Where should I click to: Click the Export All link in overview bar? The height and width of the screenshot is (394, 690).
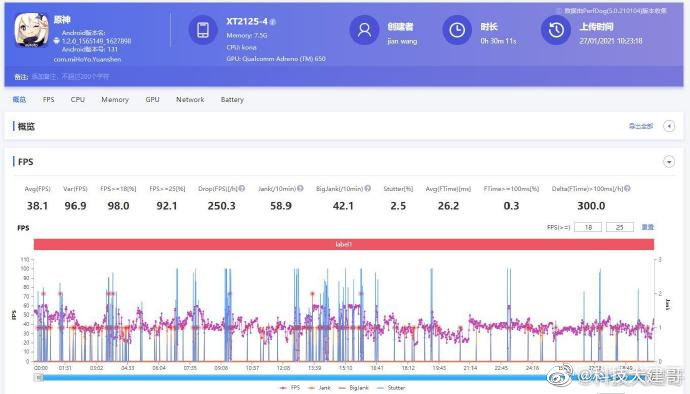tap(641, 126)
